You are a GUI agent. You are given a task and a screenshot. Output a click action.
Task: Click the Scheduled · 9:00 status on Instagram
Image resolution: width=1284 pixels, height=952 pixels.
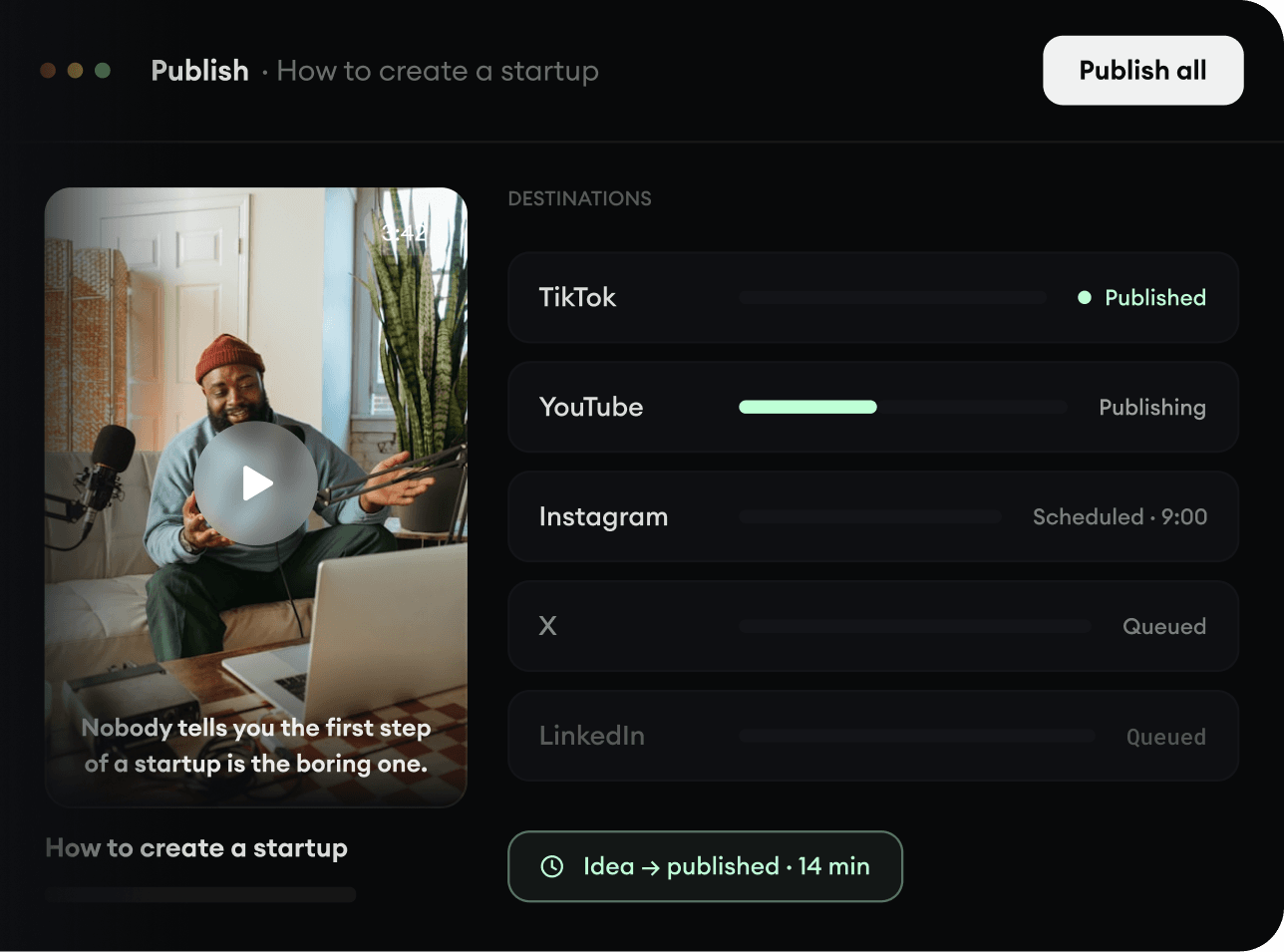click(1120, 516)
